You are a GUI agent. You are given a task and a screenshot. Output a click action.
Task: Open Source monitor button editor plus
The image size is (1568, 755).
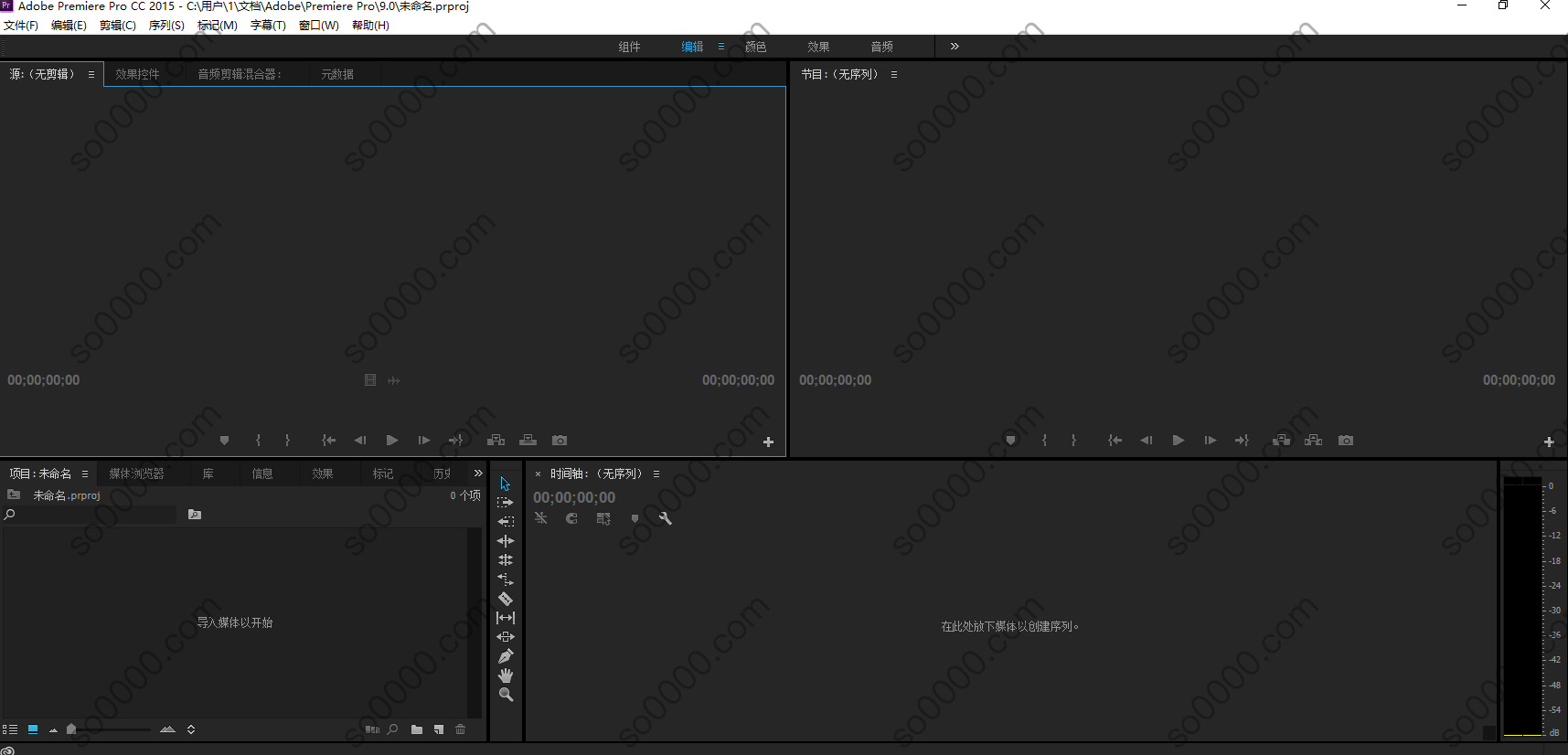coord(768,441)
